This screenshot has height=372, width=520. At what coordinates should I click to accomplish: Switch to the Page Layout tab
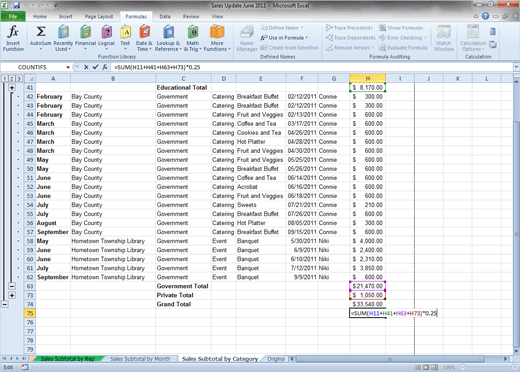(99, 16)
